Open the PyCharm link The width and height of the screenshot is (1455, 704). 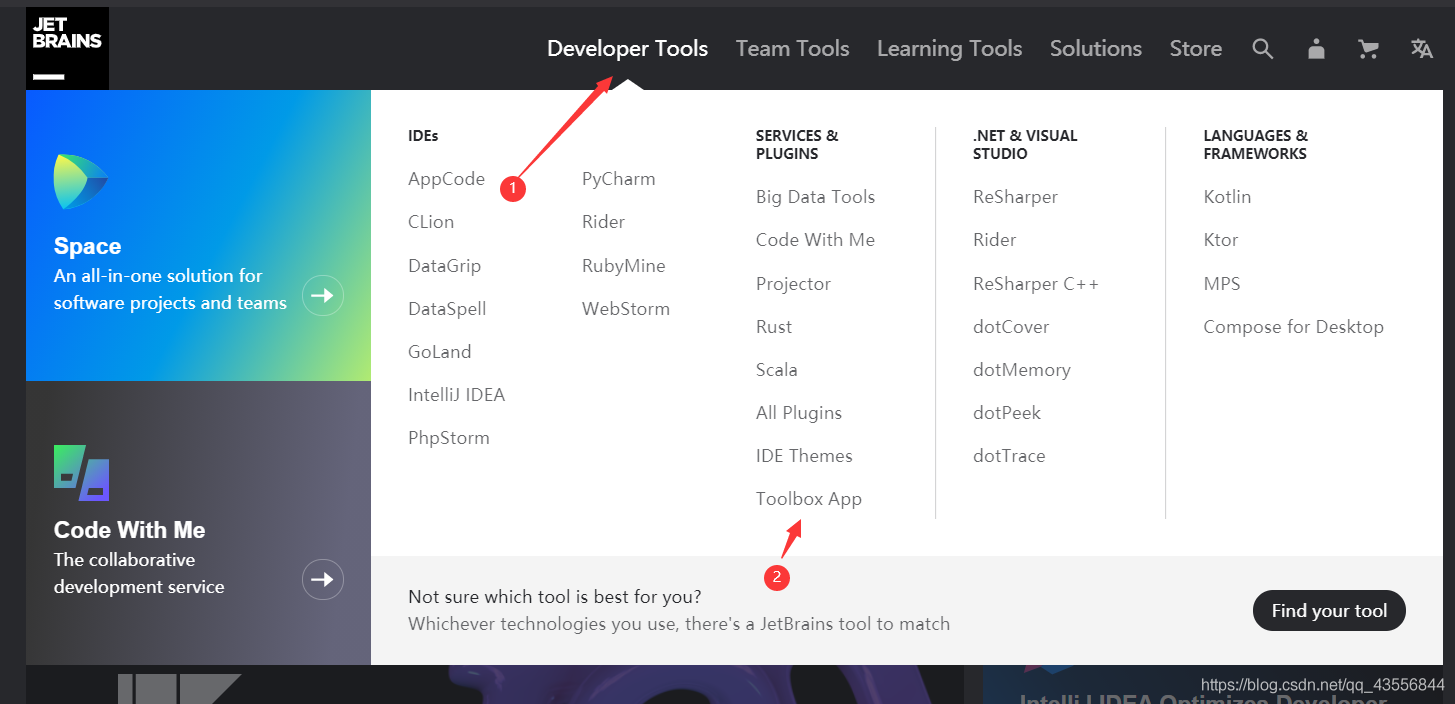coord(618,180)
